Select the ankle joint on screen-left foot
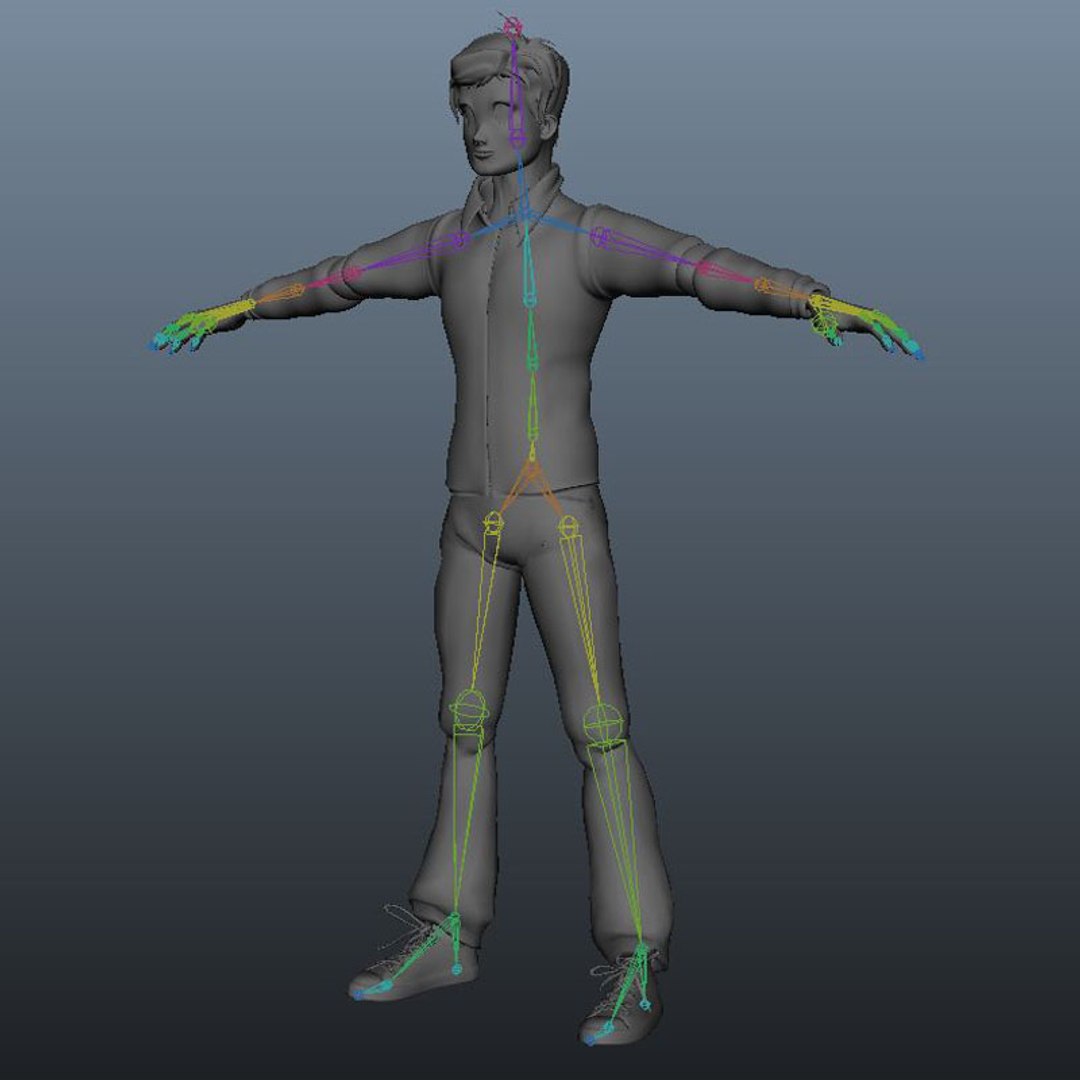This screenshot has width=1080, height=1080. (x=455, y=918)
